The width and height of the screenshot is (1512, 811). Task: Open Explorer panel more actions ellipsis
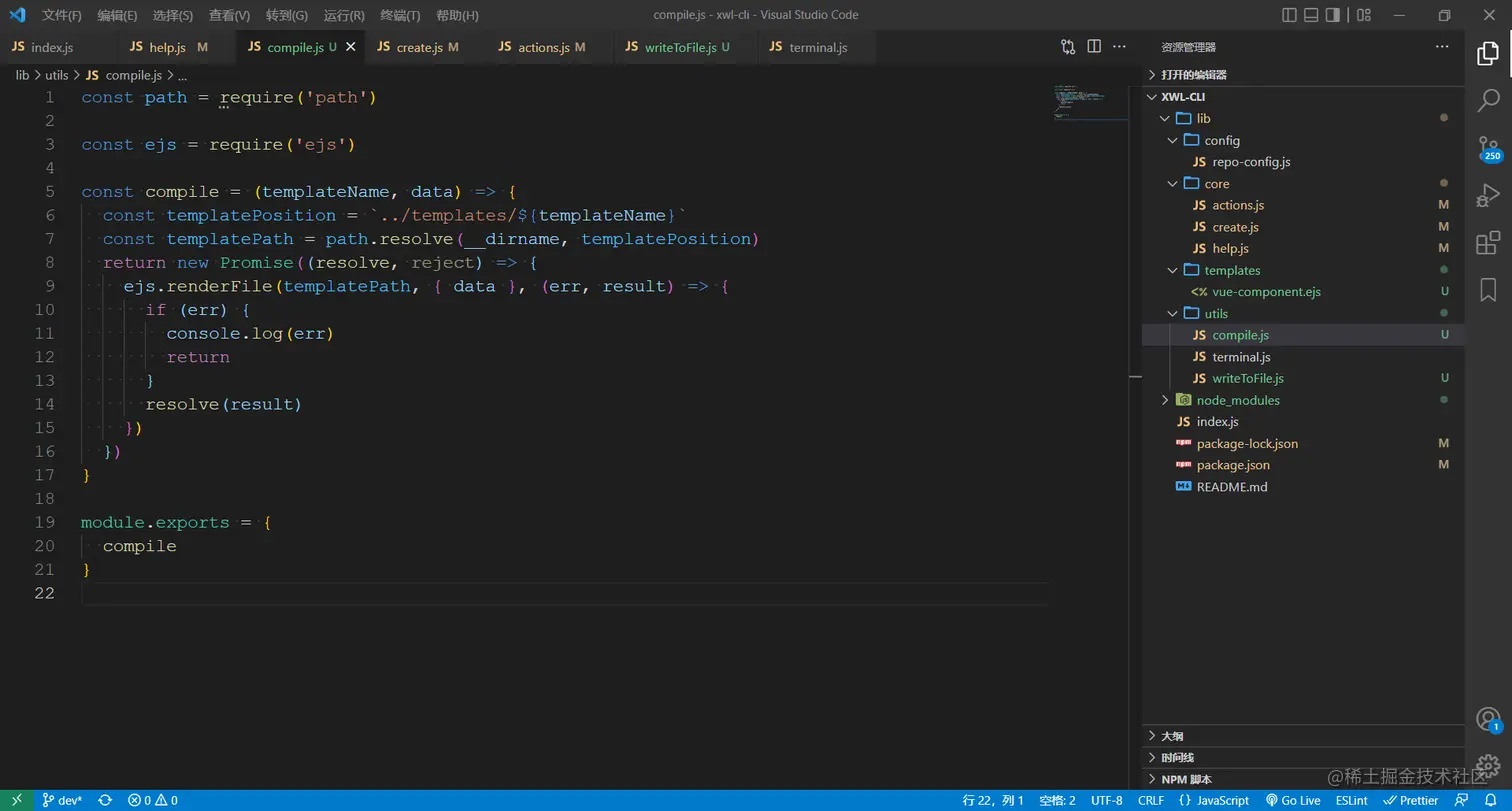pyautogui.click(x=1441, y=47)
